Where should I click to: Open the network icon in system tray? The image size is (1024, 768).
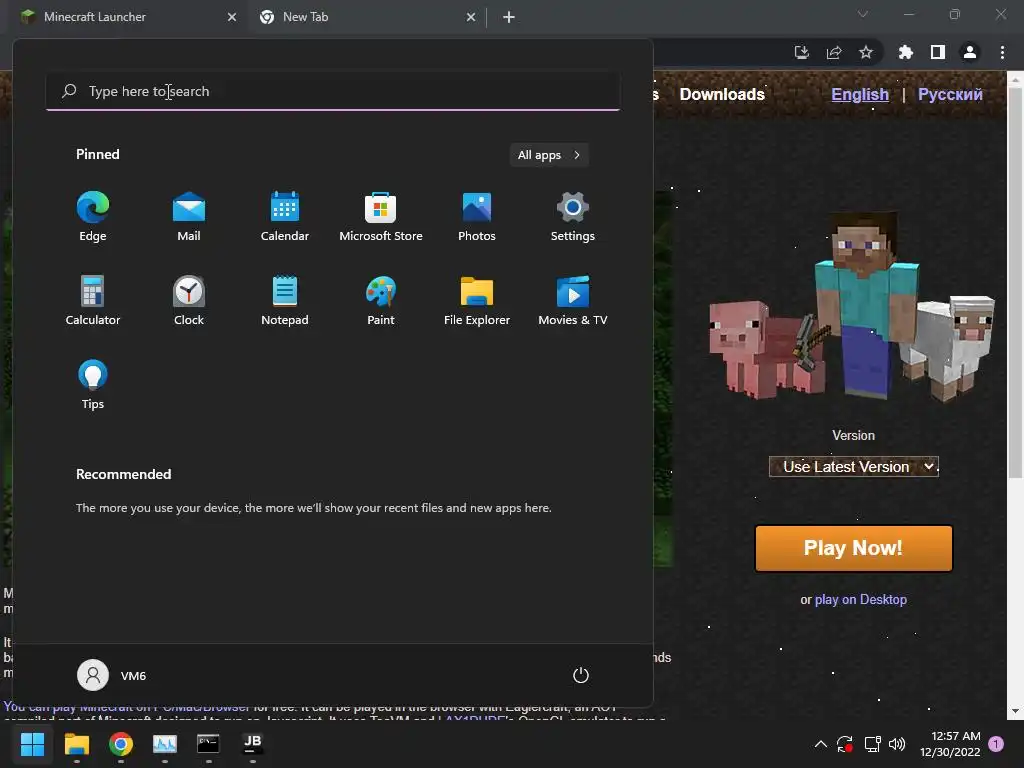tap(872, 744)
